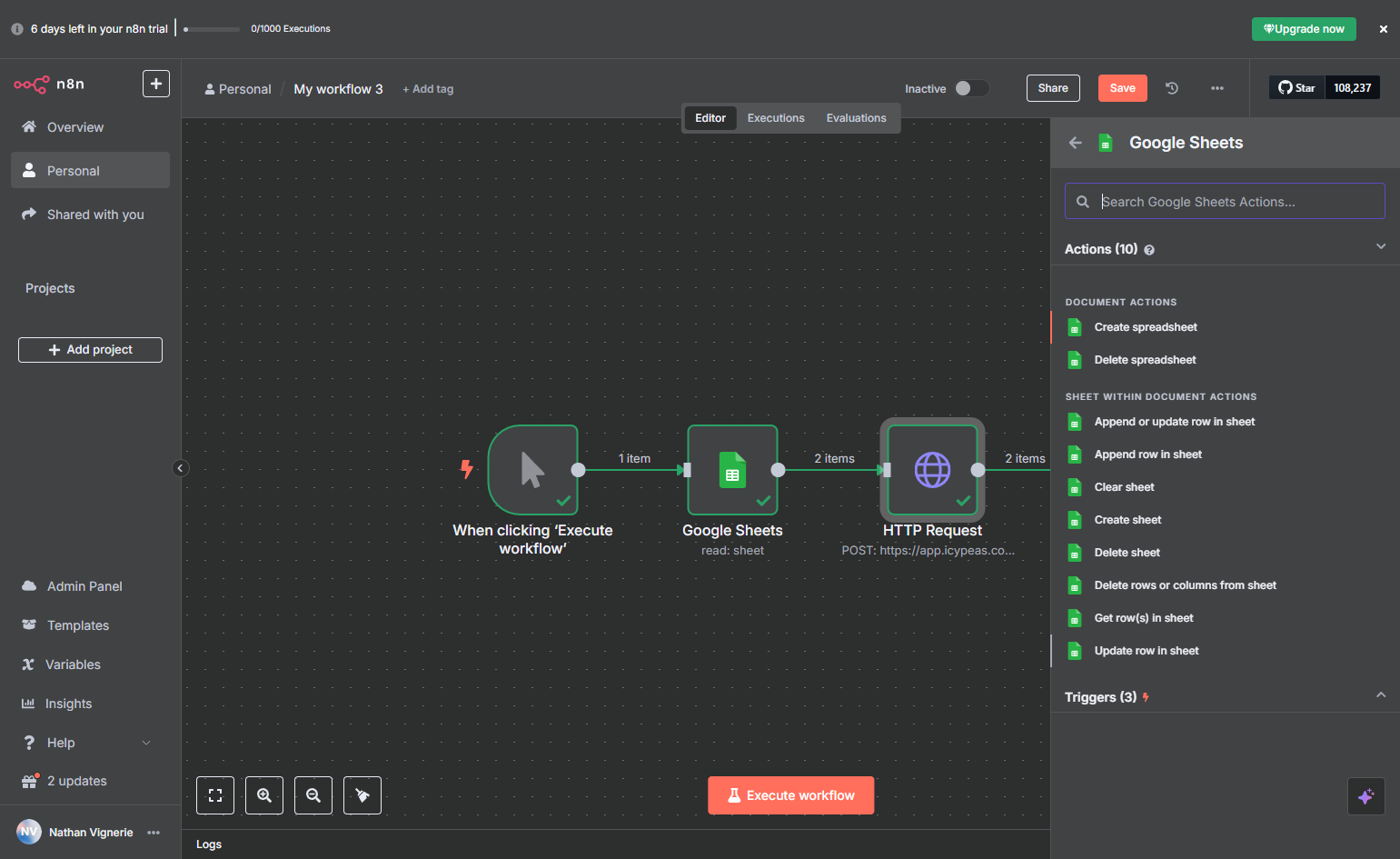This screenshot has height=859, width=1400.
Task: Click the executions usage progress bar
Action: (x=212, y=29)
